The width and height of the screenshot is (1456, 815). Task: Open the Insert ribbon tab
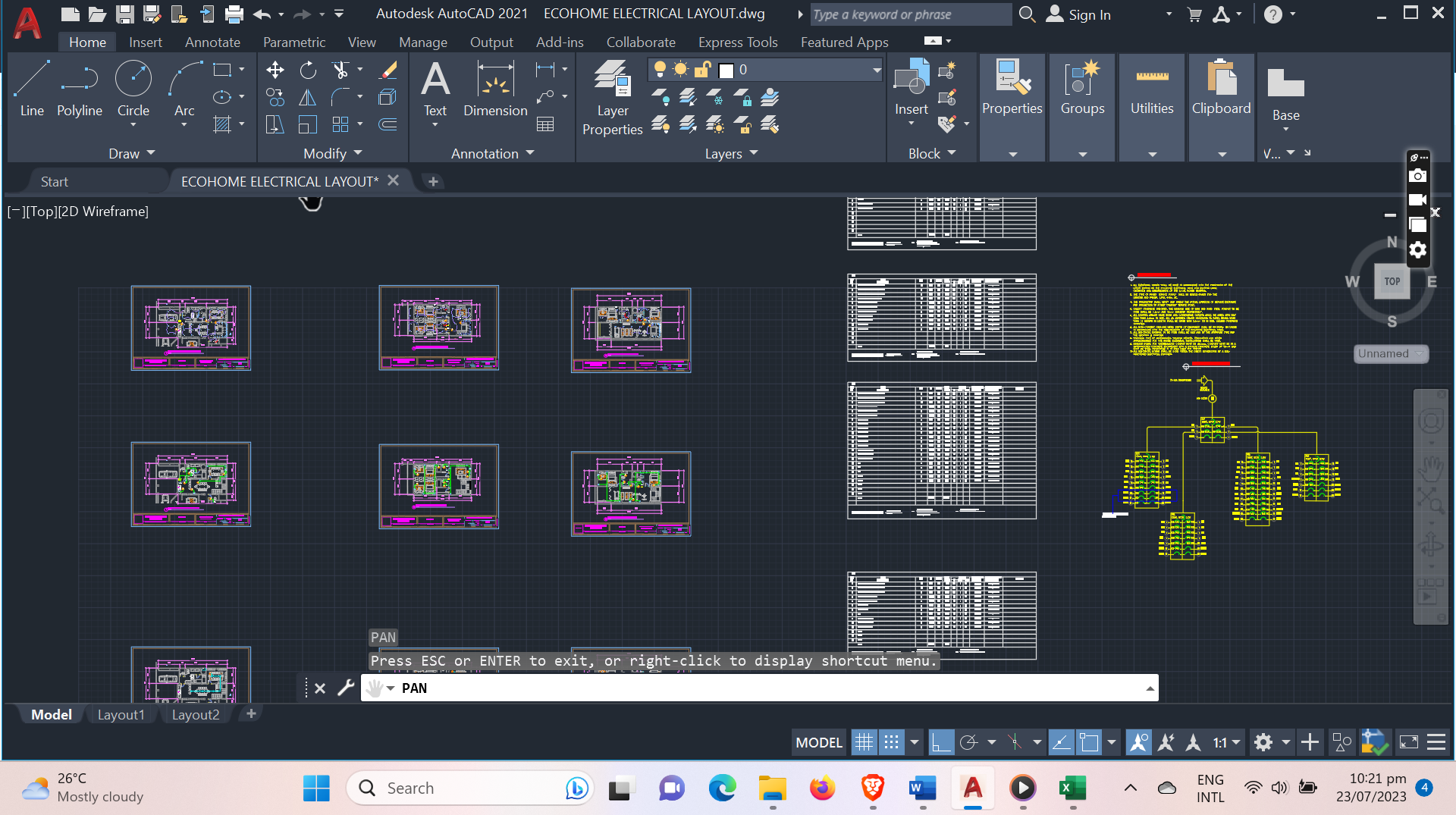145,42
